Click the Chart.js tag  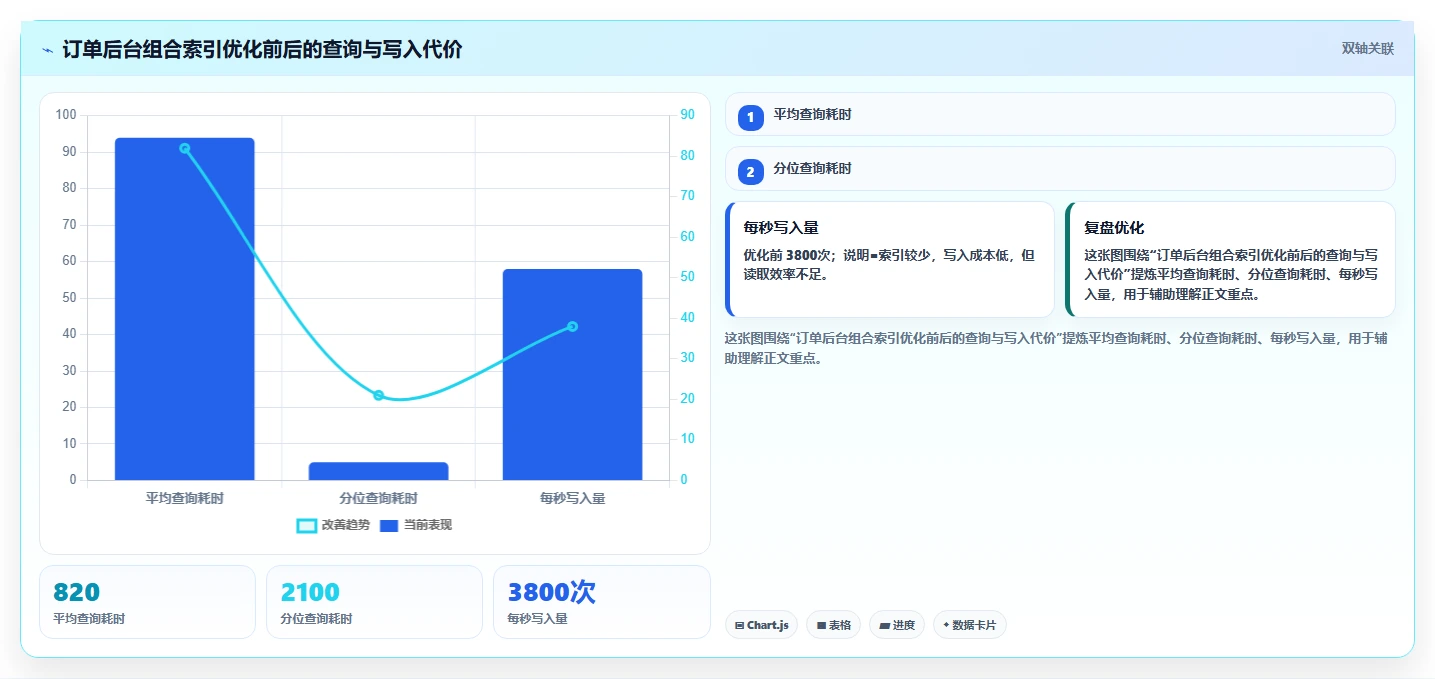tap(762, 625)
